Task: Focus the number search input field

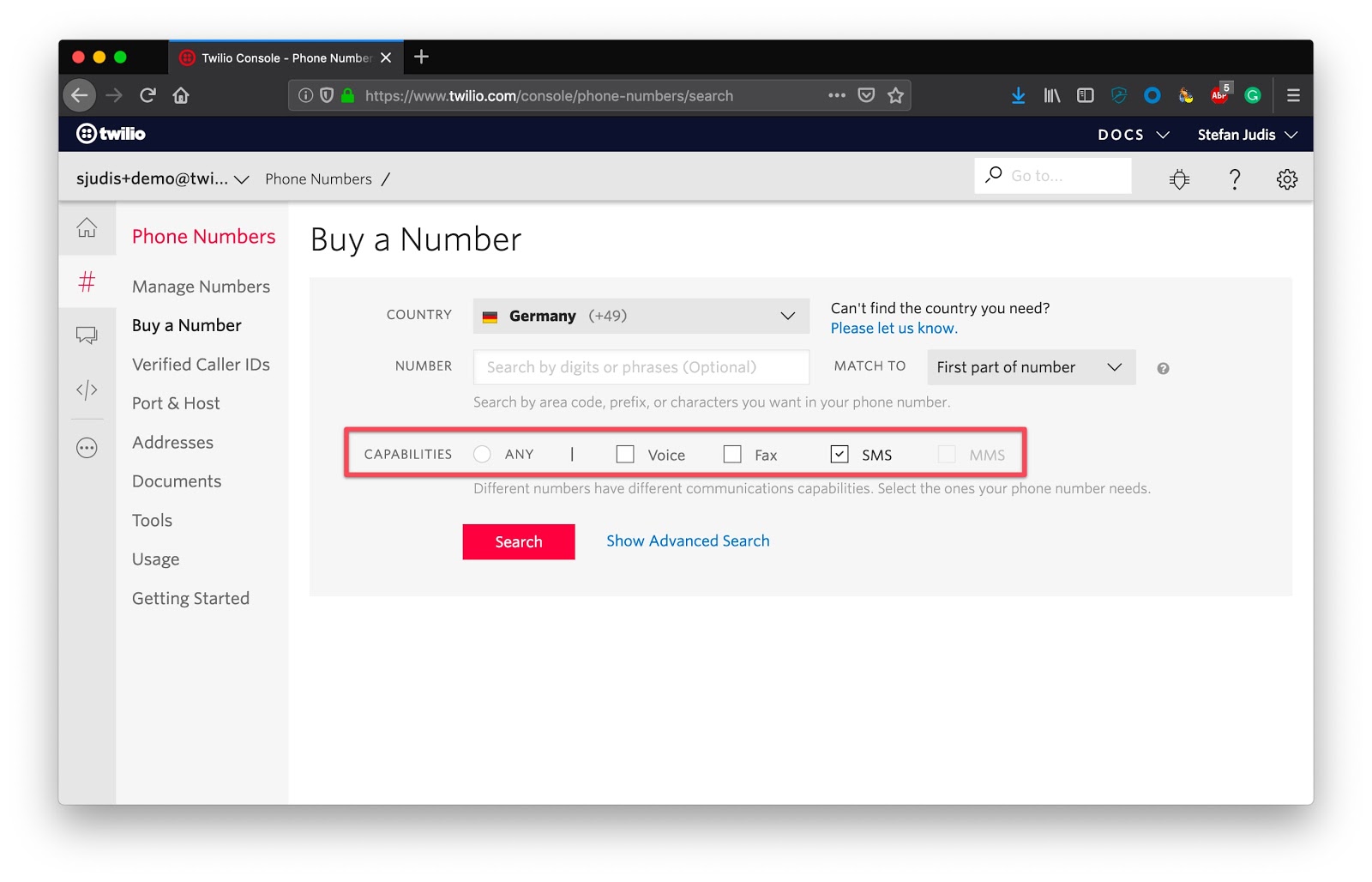Action: coord(641,367)
